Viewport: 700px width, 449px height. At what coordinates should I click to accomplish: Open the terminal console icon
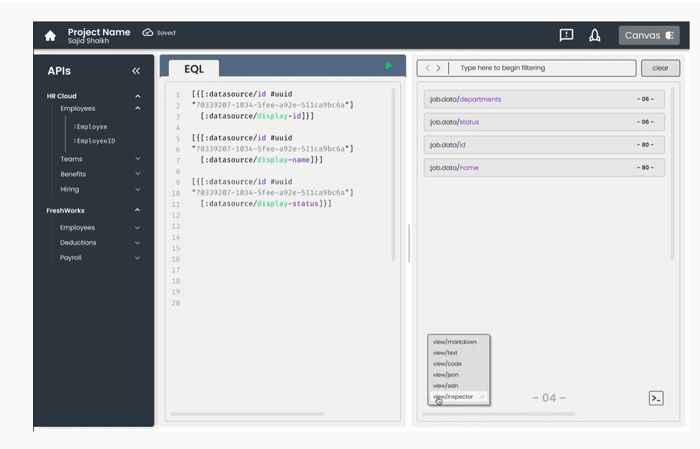656,398
